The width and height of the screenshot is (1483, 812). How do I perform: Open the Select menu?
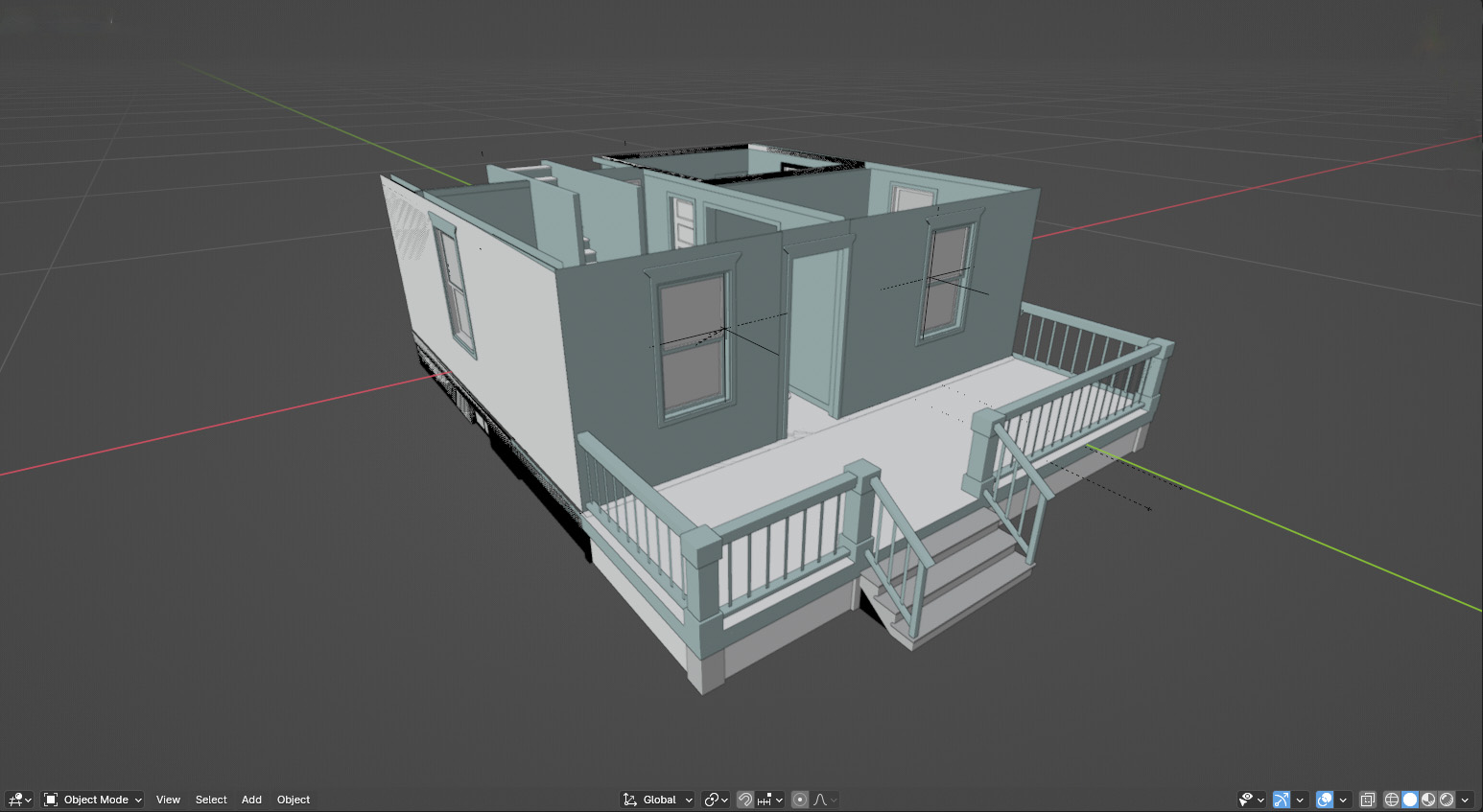(x=211, y=800)
